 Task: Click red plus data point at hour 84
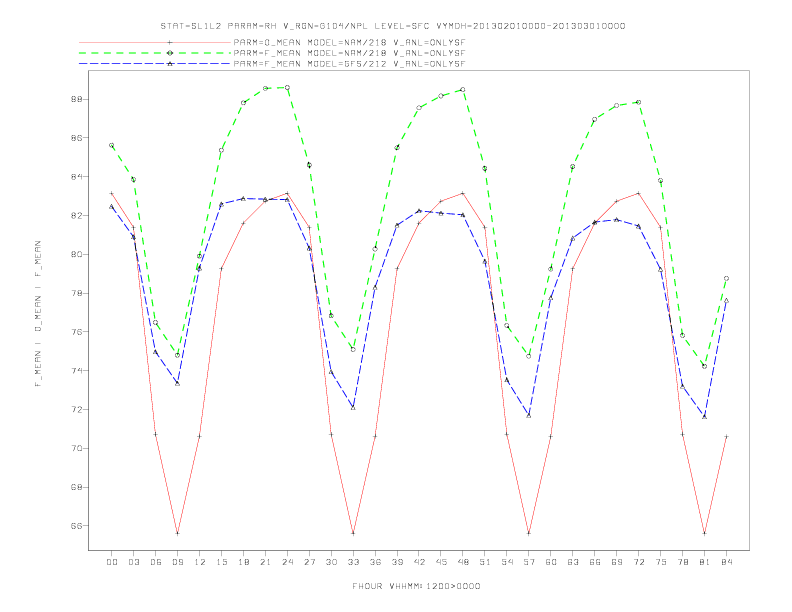(x=726, y=436)
